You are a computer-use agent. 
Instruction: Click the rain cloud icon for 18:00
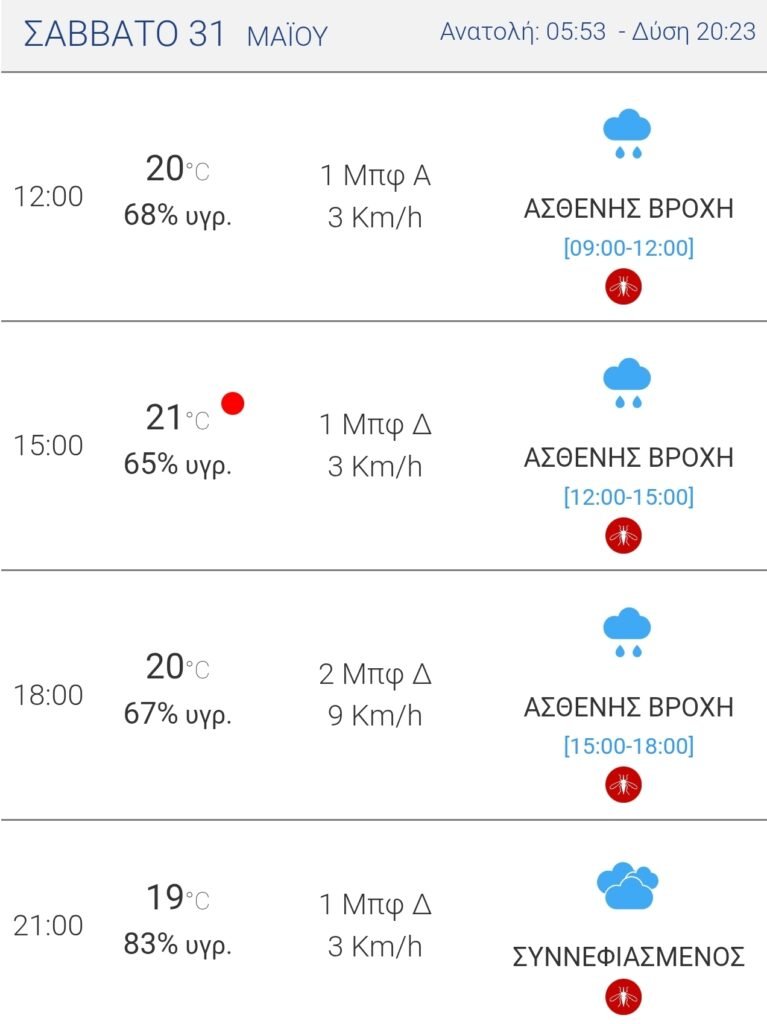(x=627, y=632)
